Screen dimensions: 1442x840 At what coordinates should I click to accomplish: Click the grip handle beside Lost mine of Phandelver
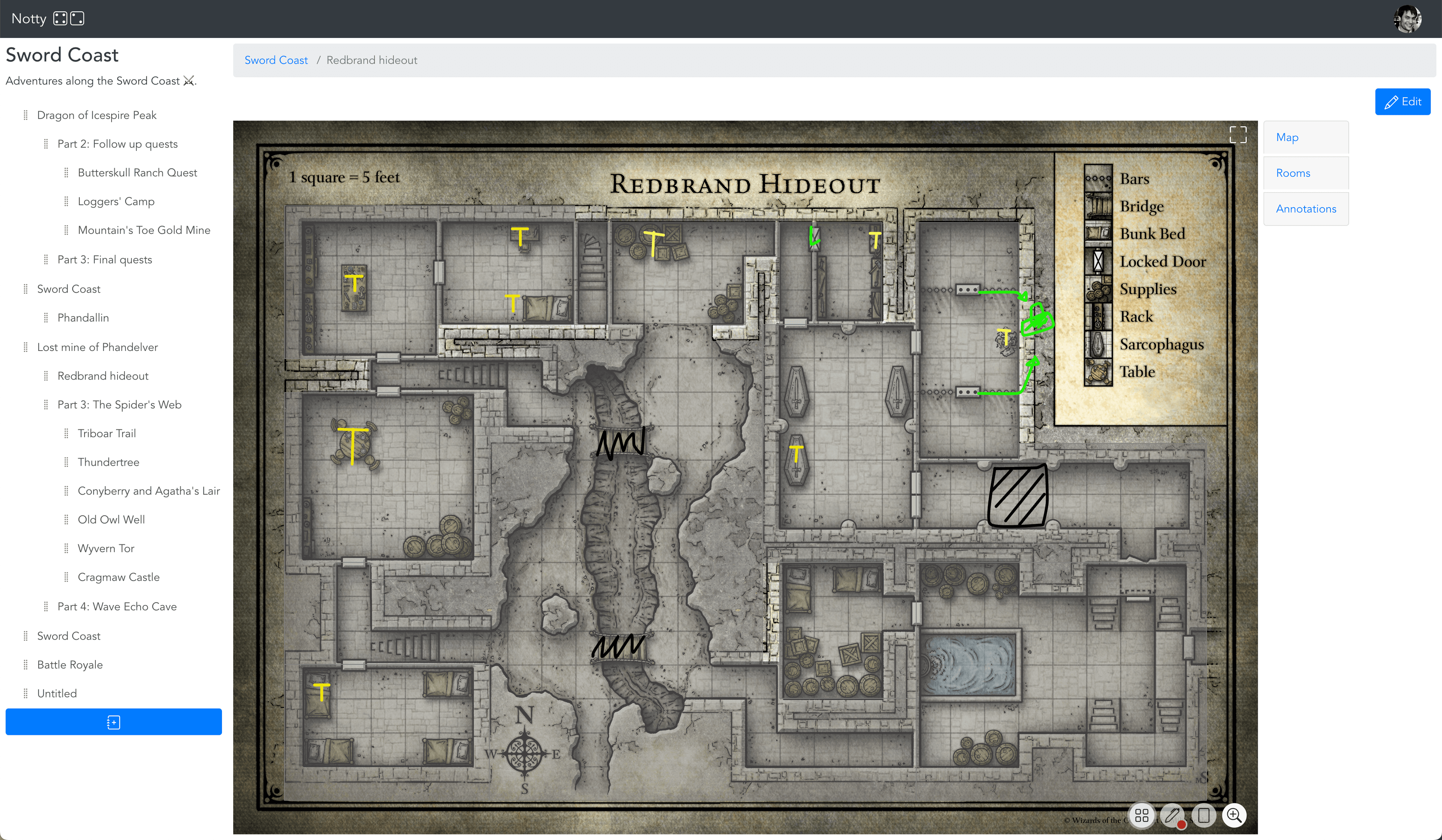tap(25, 347)
